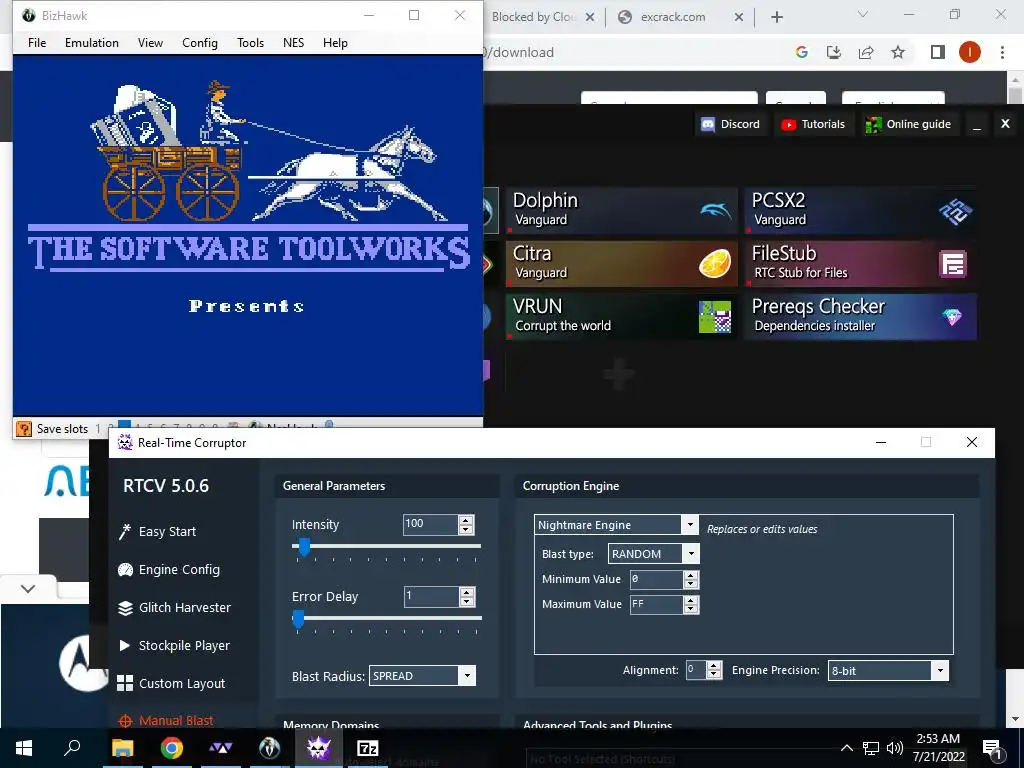Click the Intensity value field
This screenshot has width=1024, height=768.
[x=430, y=524]
